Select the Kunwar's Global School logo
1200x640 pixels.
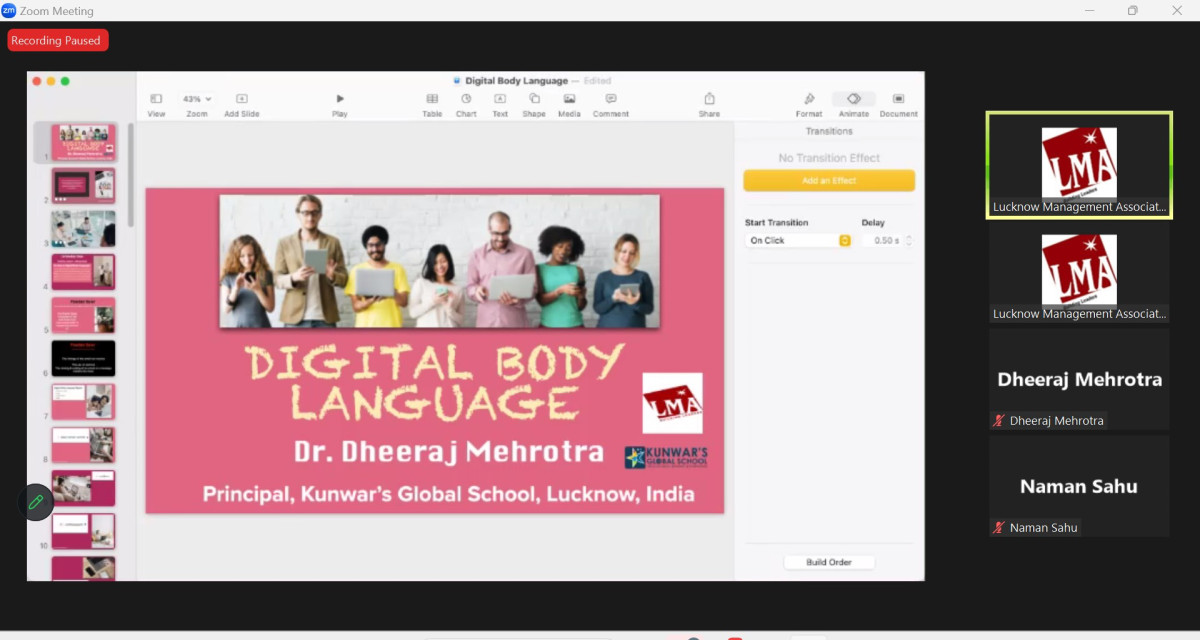coord(666,457)
